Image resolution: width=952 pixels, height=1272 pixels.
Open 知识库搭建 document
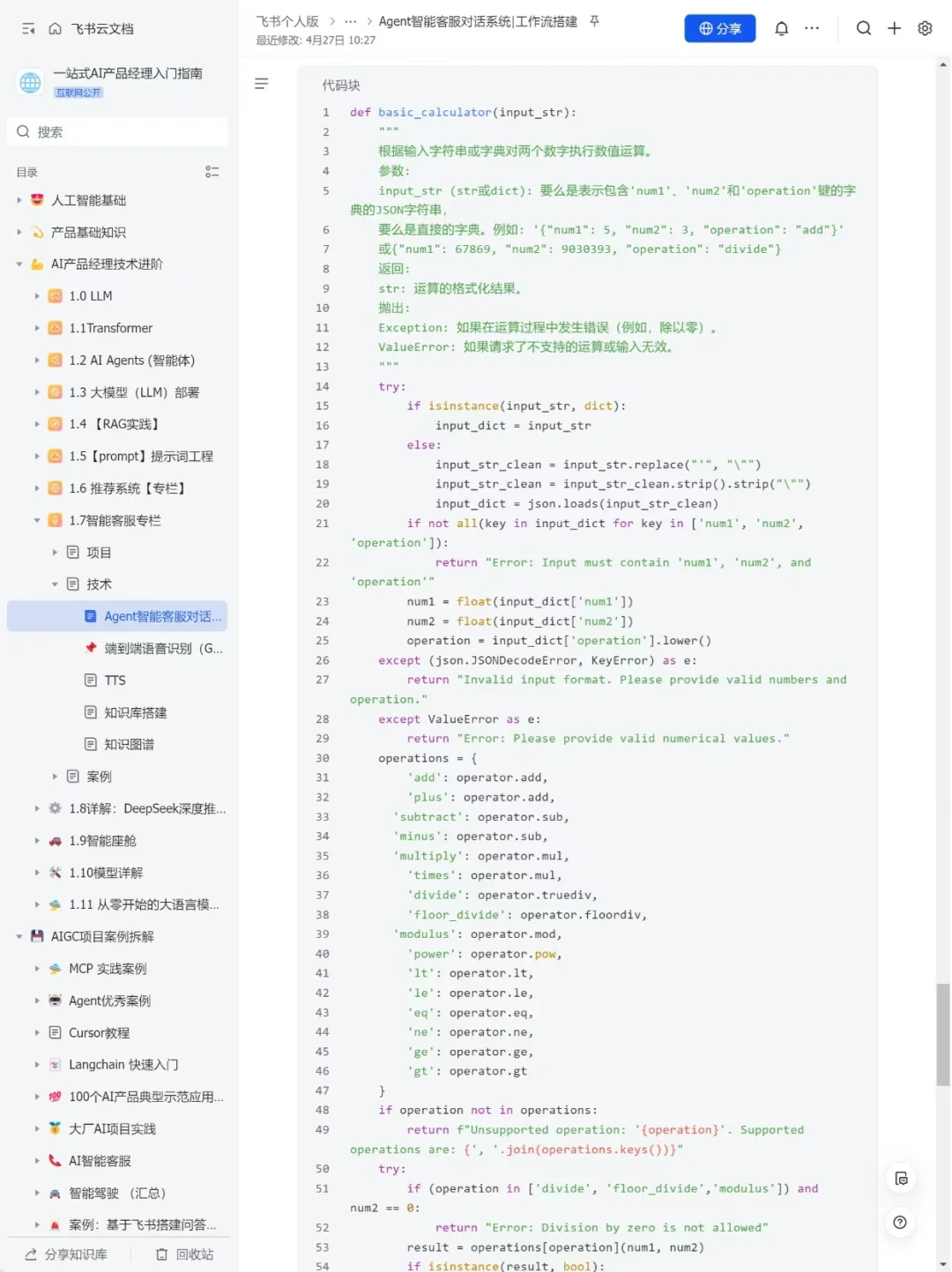[136, 712]
